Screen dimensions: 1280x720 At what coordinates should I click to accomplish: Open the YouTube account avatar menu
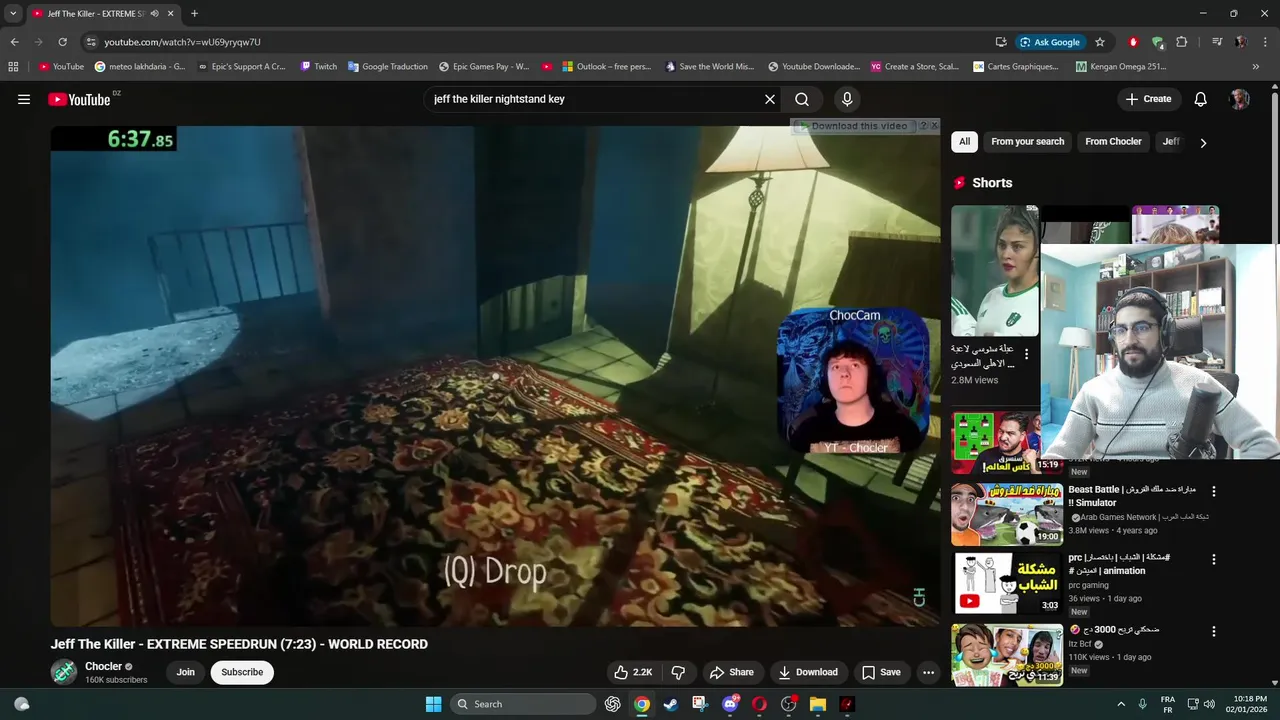(1240, 99)
